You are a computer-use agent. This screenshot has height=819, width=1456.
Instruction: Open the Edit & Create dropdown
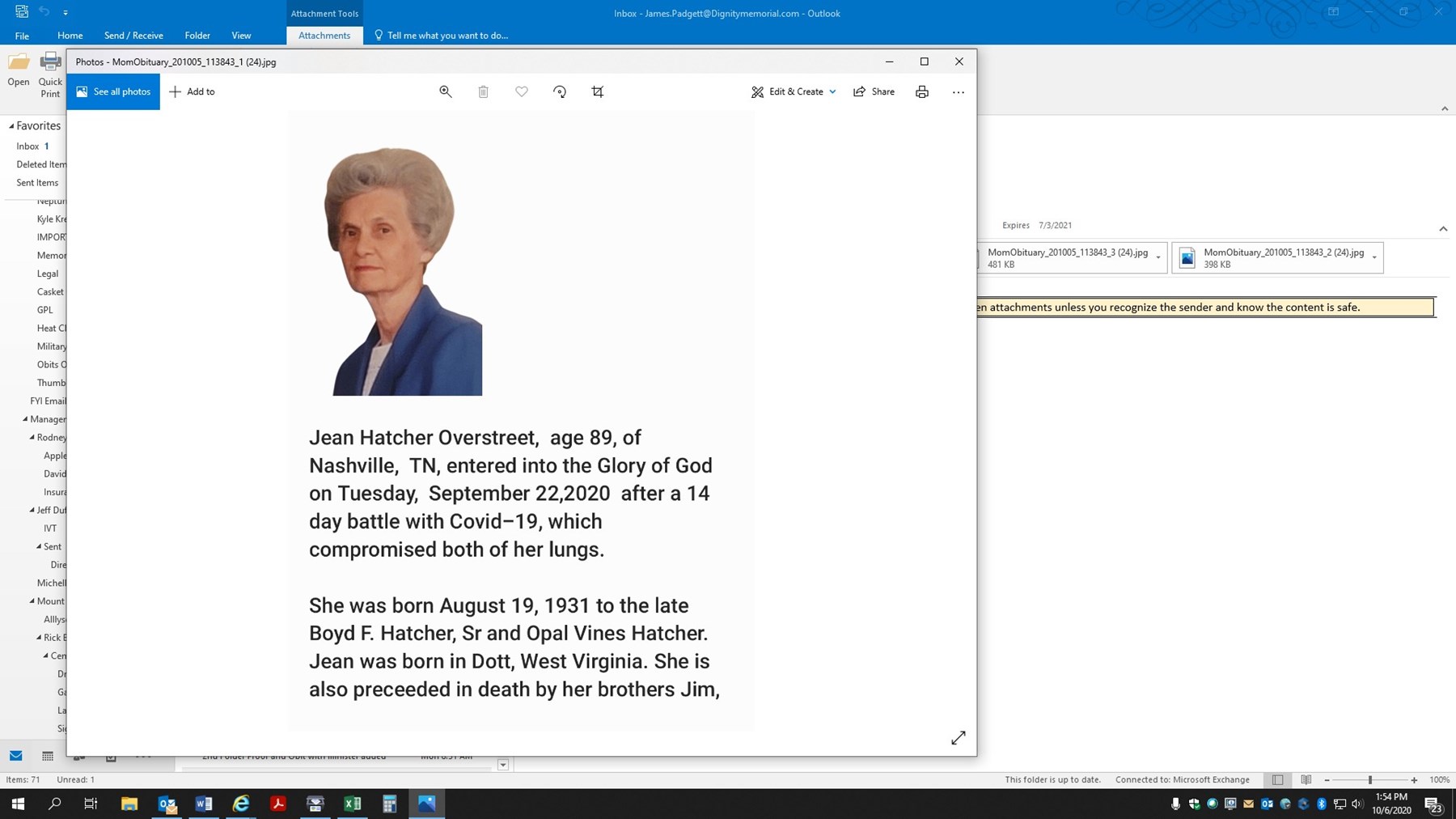(794, 91)
